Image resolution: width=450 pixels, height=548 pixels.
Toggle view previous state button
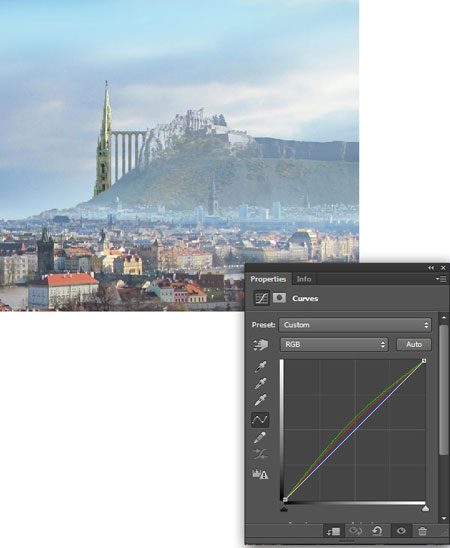(355, 531)
